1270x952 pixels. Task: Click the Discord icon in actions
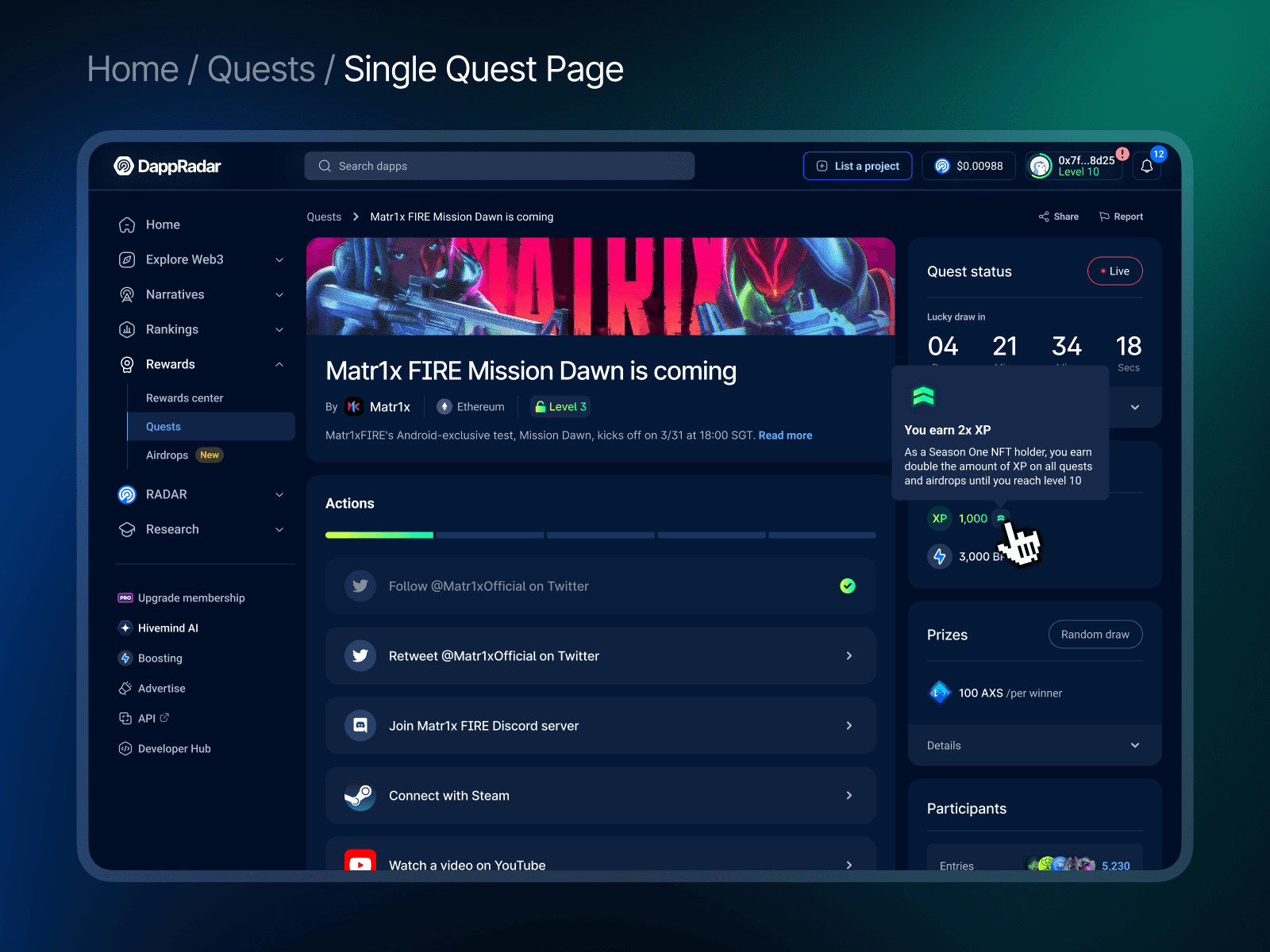point(360,725)
